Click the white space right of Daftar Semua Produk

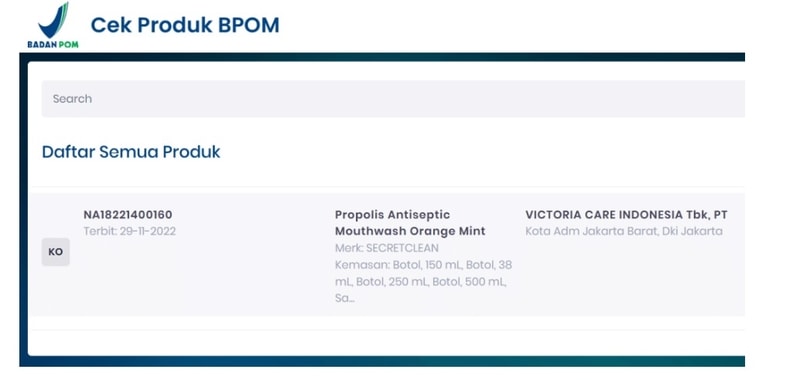click(x=482, y=152)
